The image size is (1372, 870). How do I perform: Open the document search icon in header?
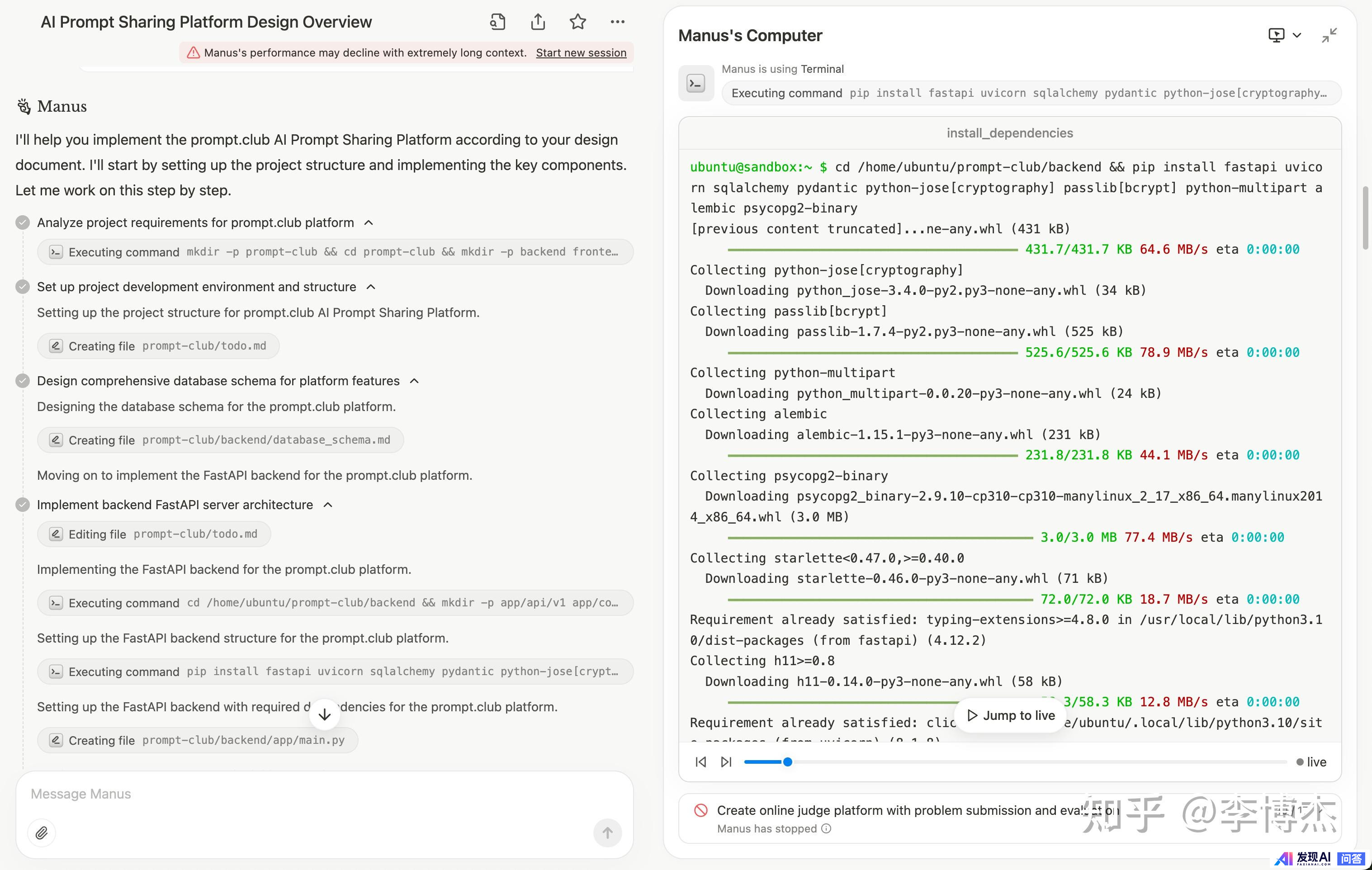click(x=497, y=22)
